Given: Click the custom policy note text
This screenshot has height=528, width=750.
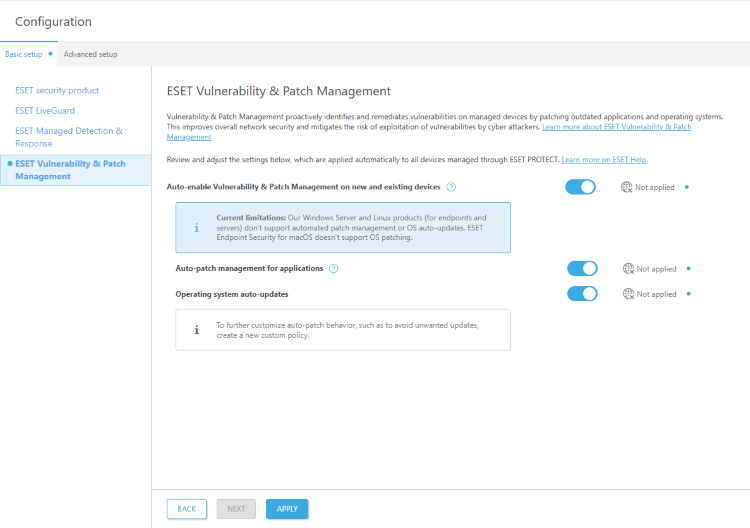Looking at the screenshot, I should click(x=347, y=330).
